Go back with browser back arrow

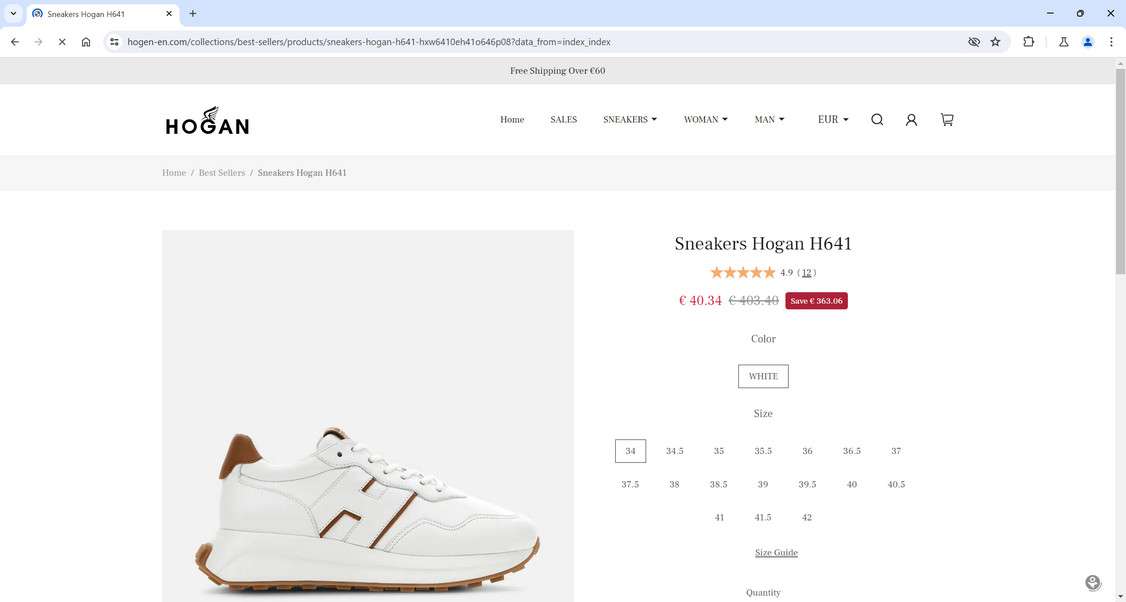15,42
